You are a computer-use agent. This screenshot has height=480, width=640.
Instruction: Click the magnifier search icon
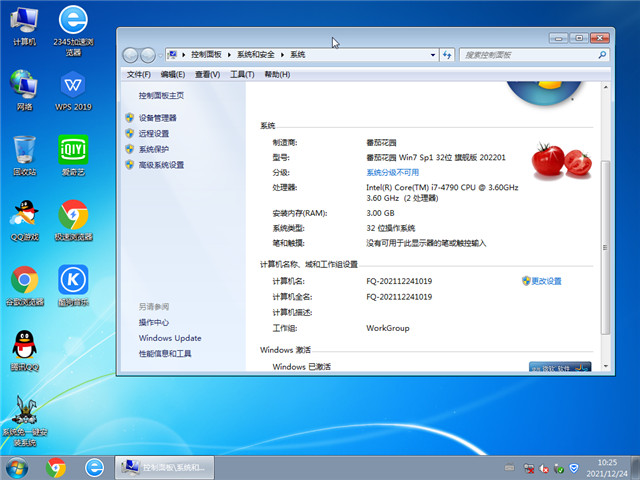[x=602, y=55]
